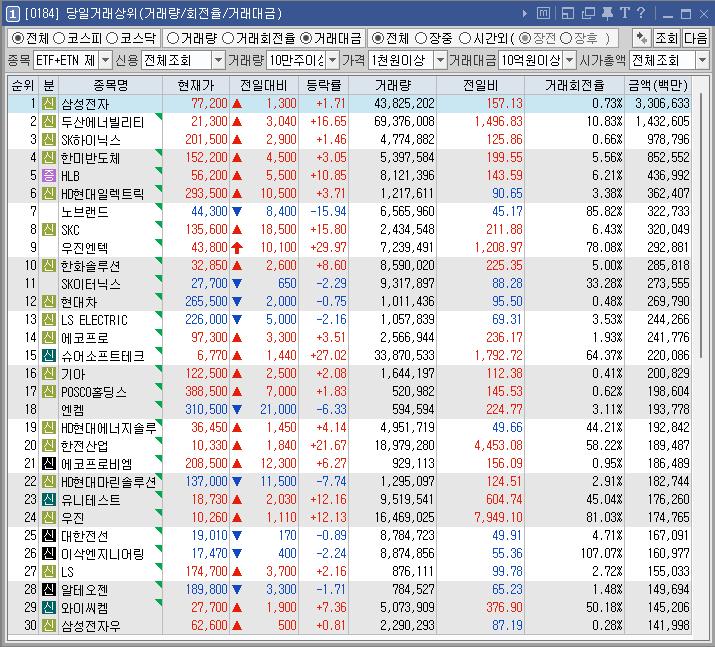Screen dimensions: 715x647
Task: Click the 금액(백만) column header
Action: pos(658,85)
